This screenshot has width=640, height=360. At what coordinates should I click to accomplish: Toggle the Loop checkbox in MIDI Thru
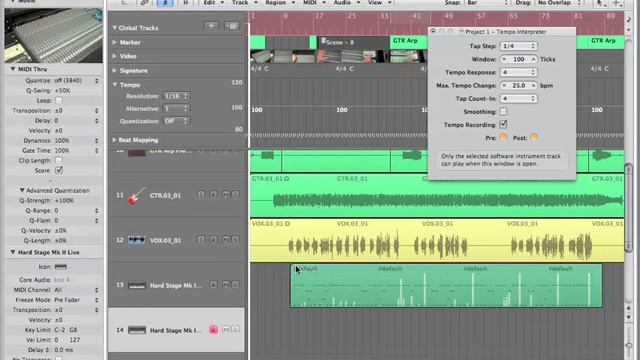click(x=59, y=100)
